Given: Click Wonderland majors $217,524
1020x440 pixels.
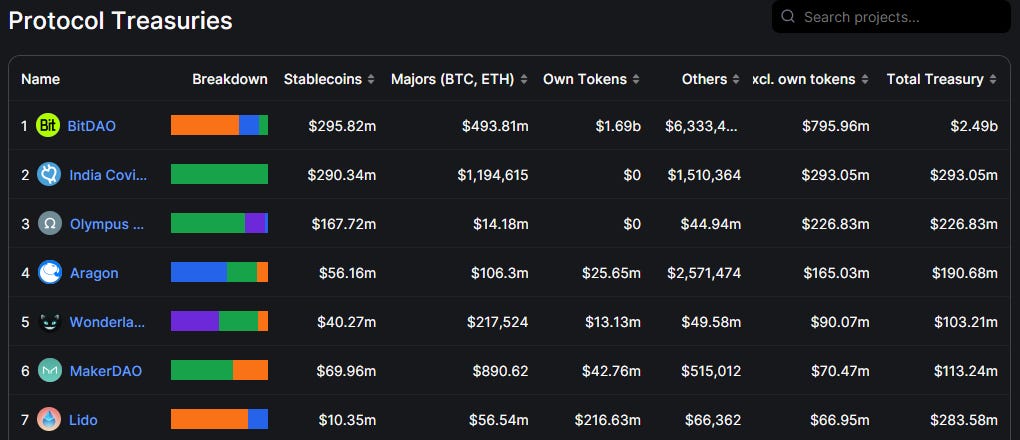Looking at the screenshot, I should coord(498,322).
